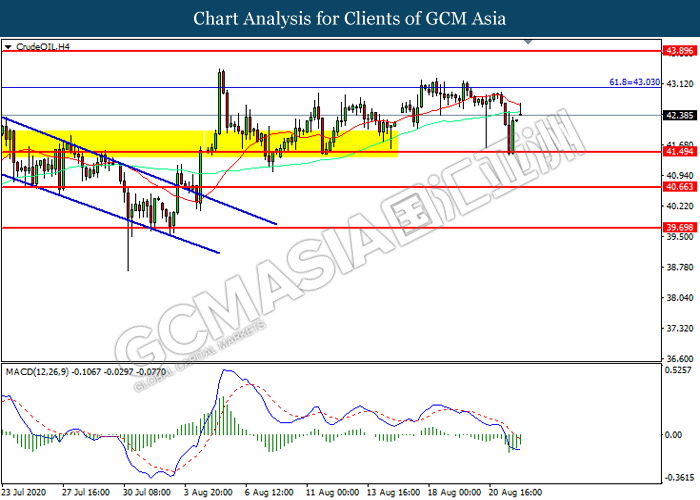Select the lower blue descending channel line
The height and width of the screenshot is (500, 700).
(x=111, y=214)
